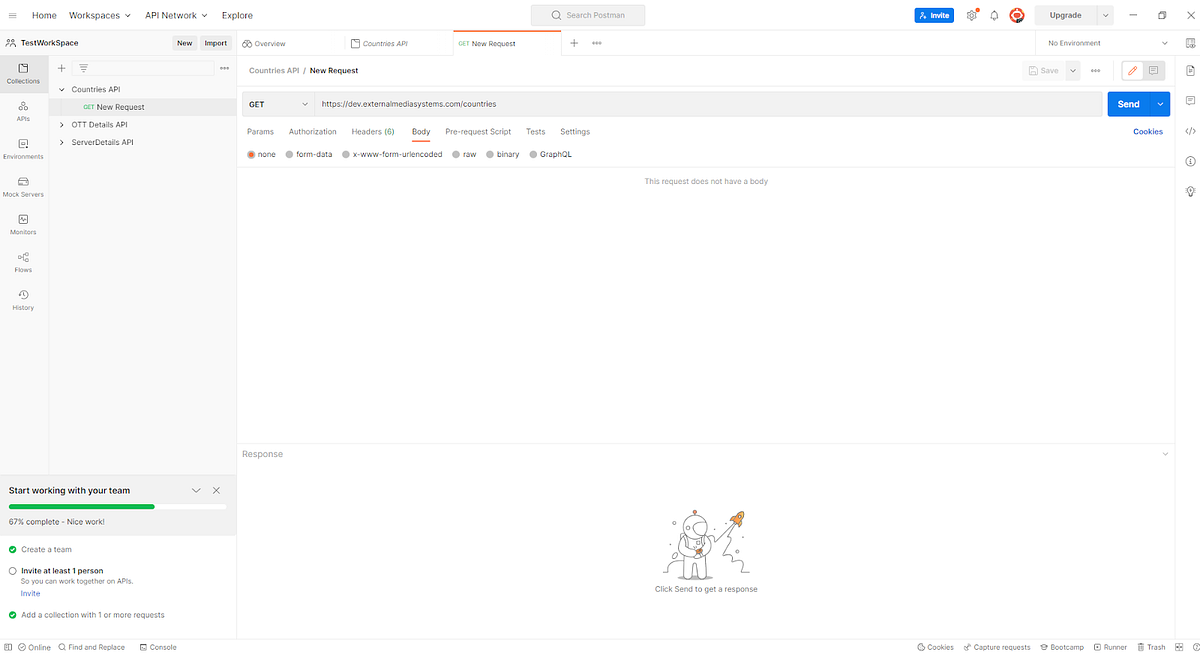Image resolution: width=1200 pixels, height=653 pixels.
Task: Click the Invite link under the onboarding checklist
Action: tap(30, 593)
